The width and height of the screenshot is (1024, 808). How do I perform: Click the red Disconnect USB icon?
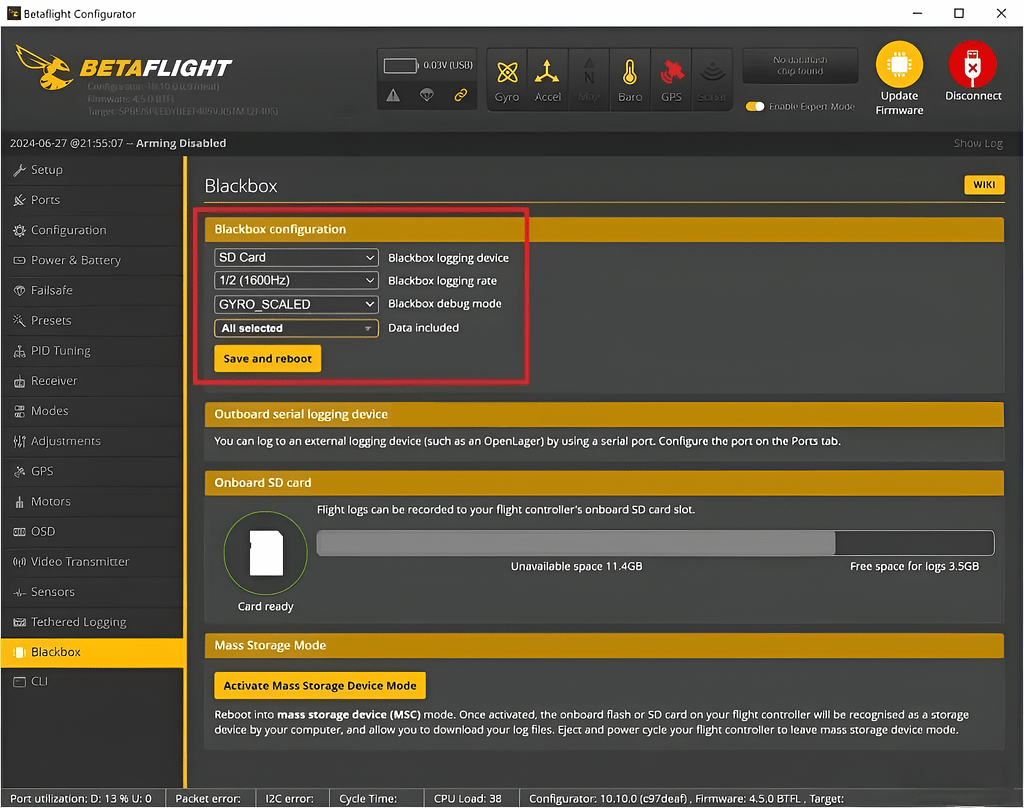[972, 64]
